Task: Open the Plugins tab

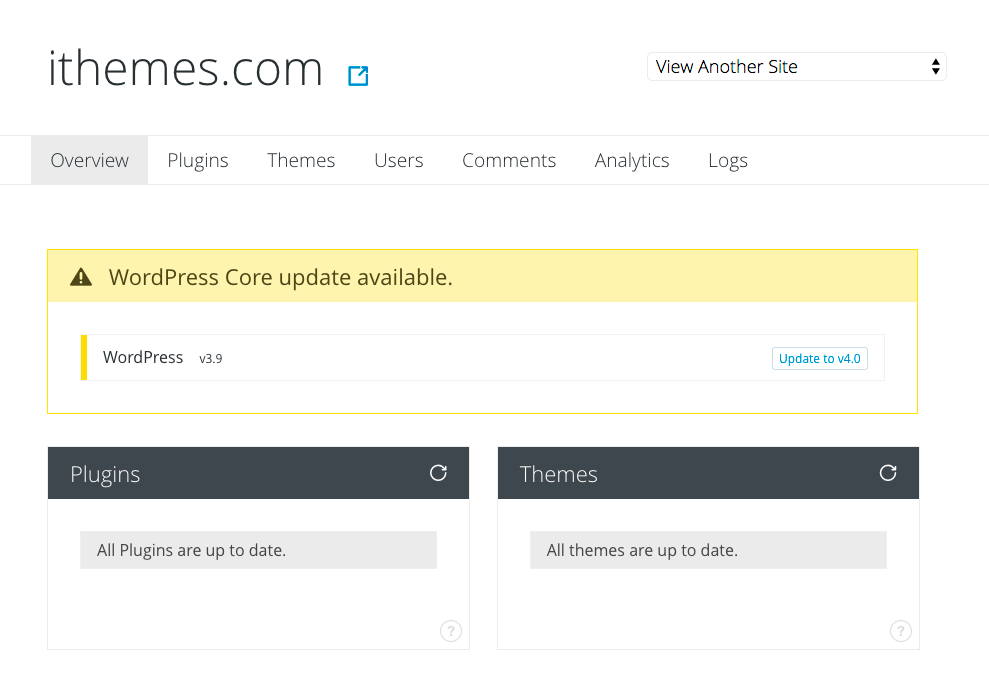Action: click(198, 160)
